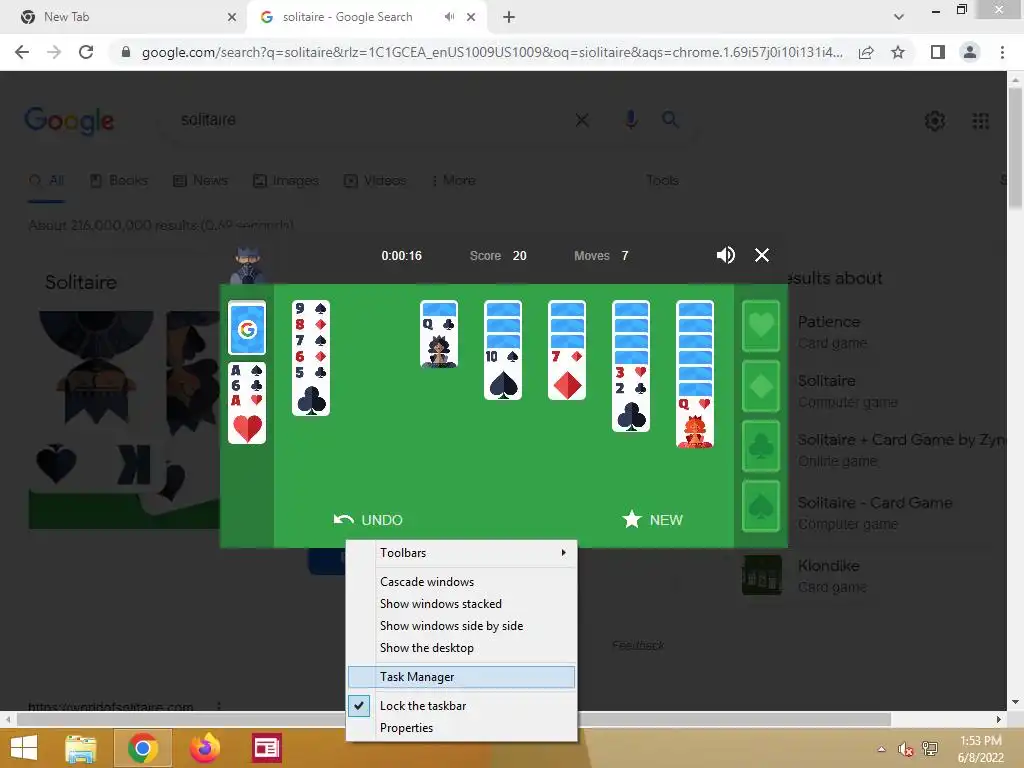Select the Queen of clubs card
This screenshot has width=1024, height=768.
point(439,342)
